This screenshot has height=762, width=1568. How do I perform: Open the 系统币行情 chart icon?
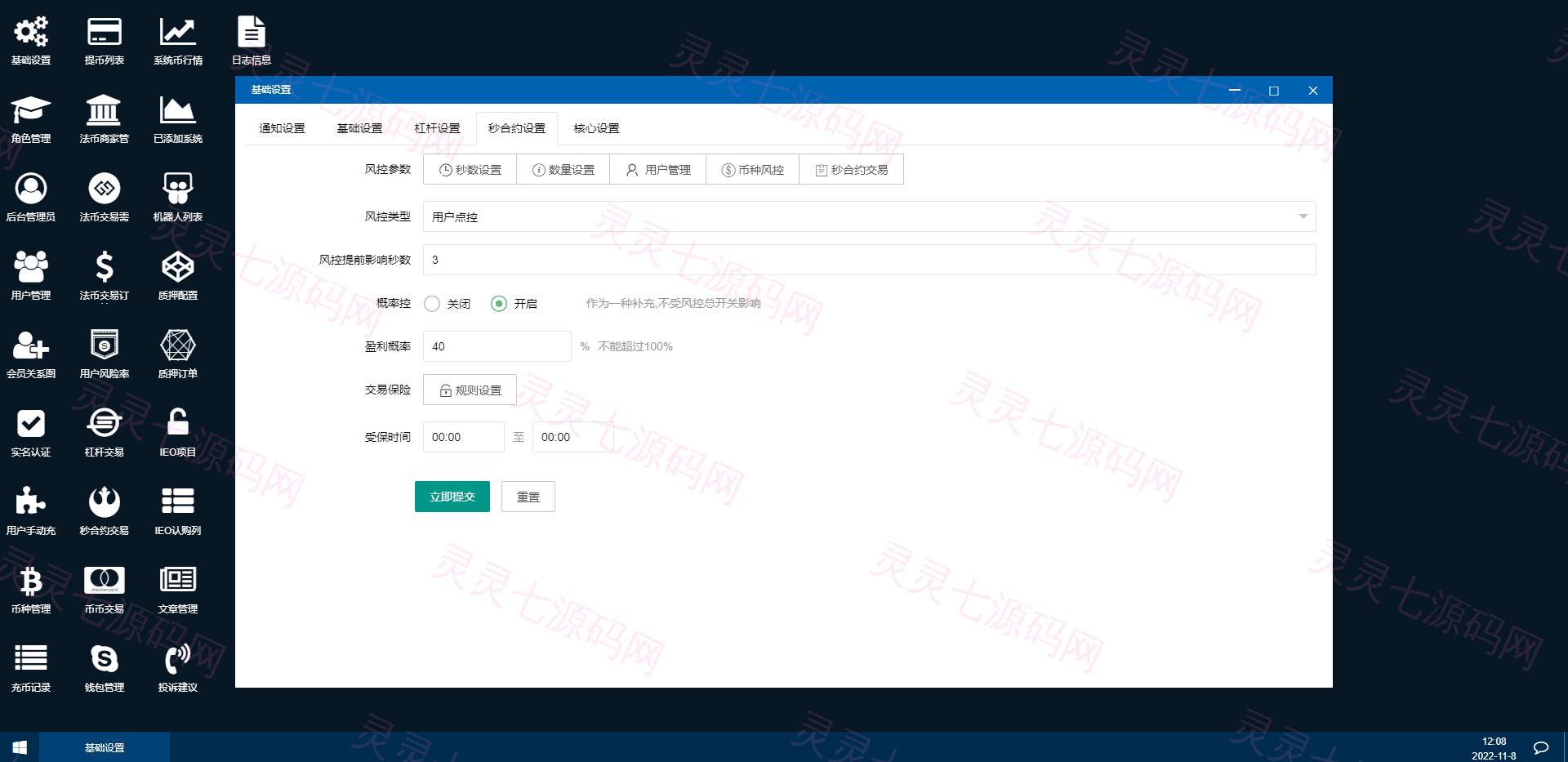(178, 33)
